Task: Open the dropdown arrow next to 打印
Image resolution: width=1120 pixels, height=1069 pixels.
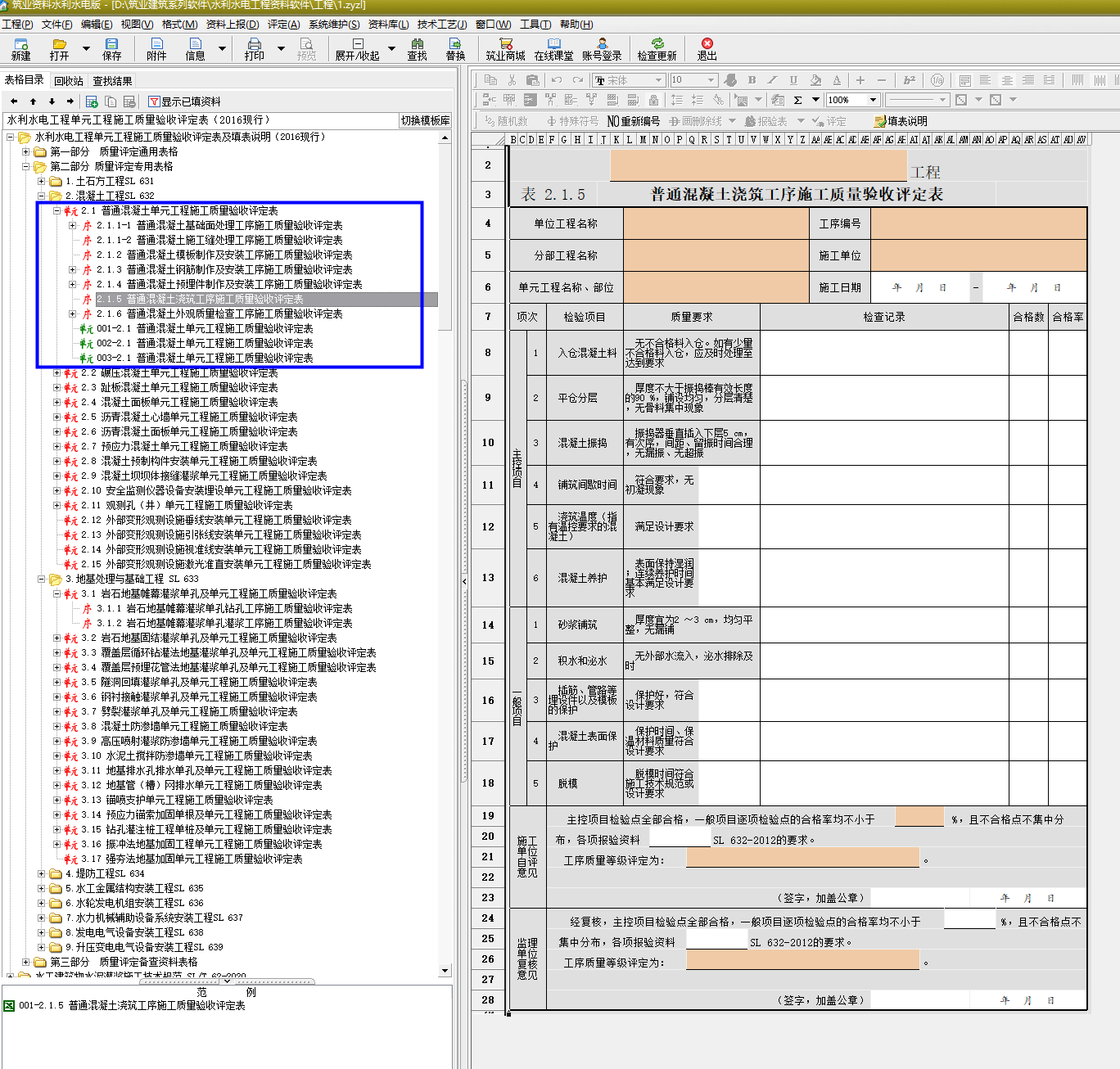Action: tap(281, 49)
